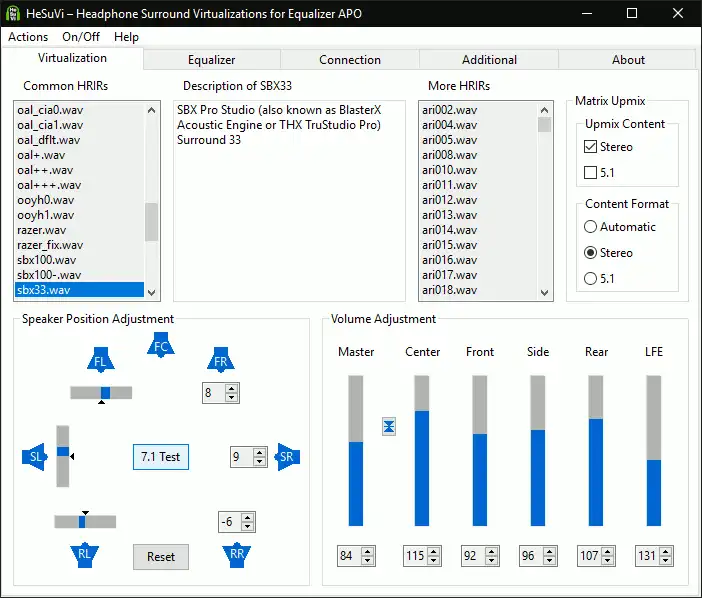Switch to the Equalizer tab
This screenshot has width=702, height=598.
(212, 60)
